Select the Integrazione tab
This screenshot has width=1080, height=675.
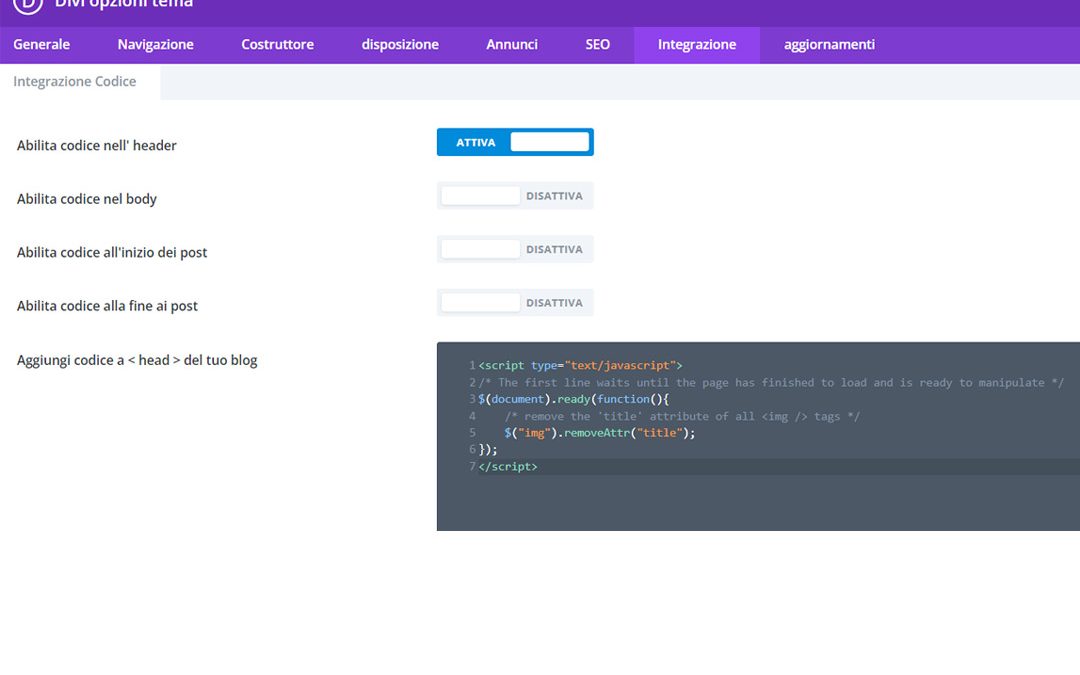(697, 45)
